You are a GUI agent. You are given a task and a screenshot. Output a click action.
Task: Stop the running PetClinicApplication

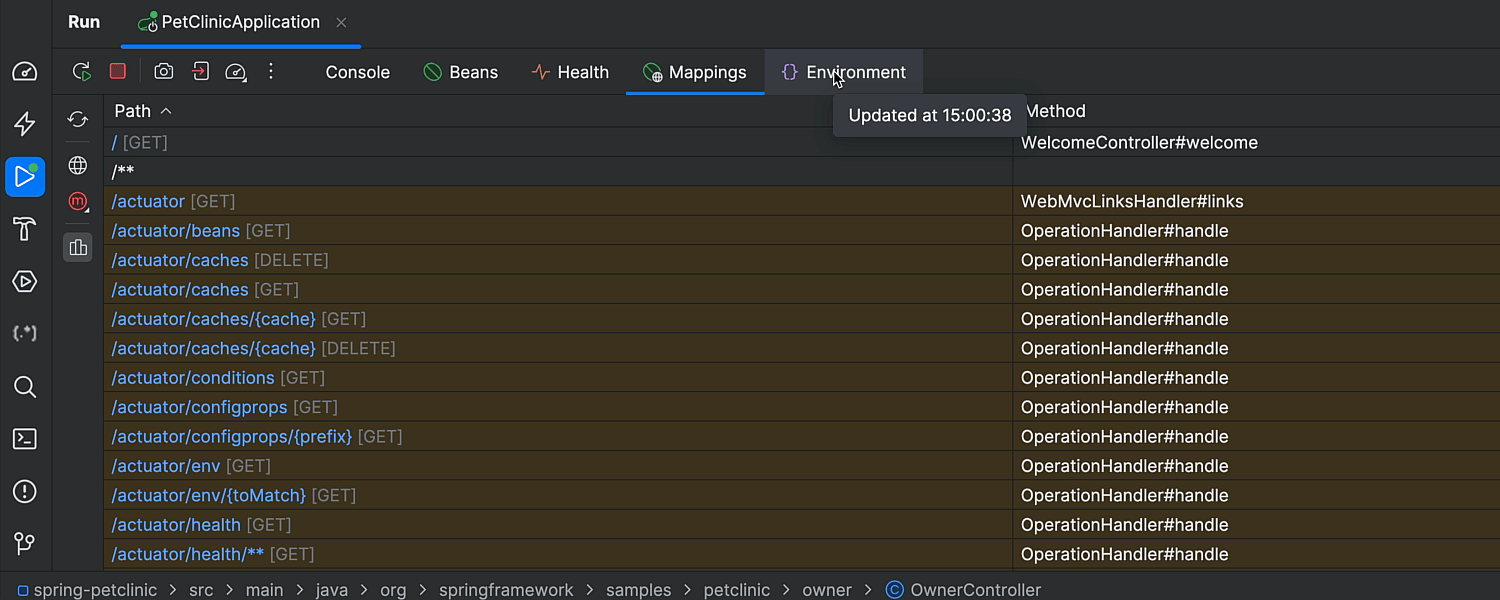(118, 72)
